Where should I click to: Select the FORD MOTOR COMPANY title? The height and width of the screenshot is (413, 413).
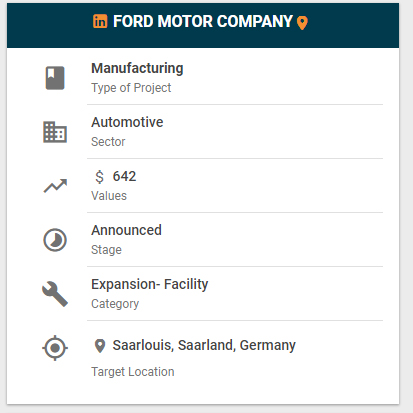(203, 21)
